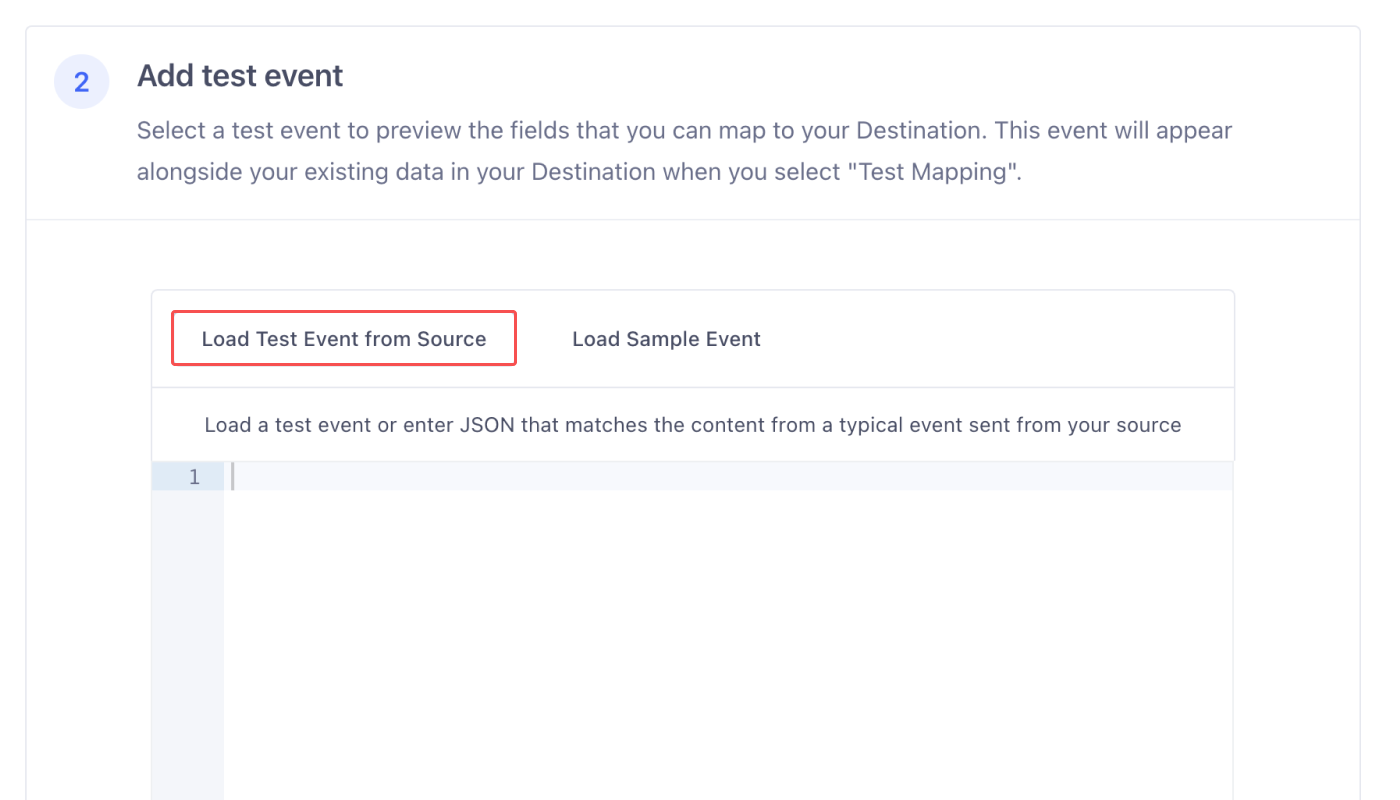1400x800 pixels.
Task: Place cursor on line 1 of JSON editor
Action: click(728, 477)
